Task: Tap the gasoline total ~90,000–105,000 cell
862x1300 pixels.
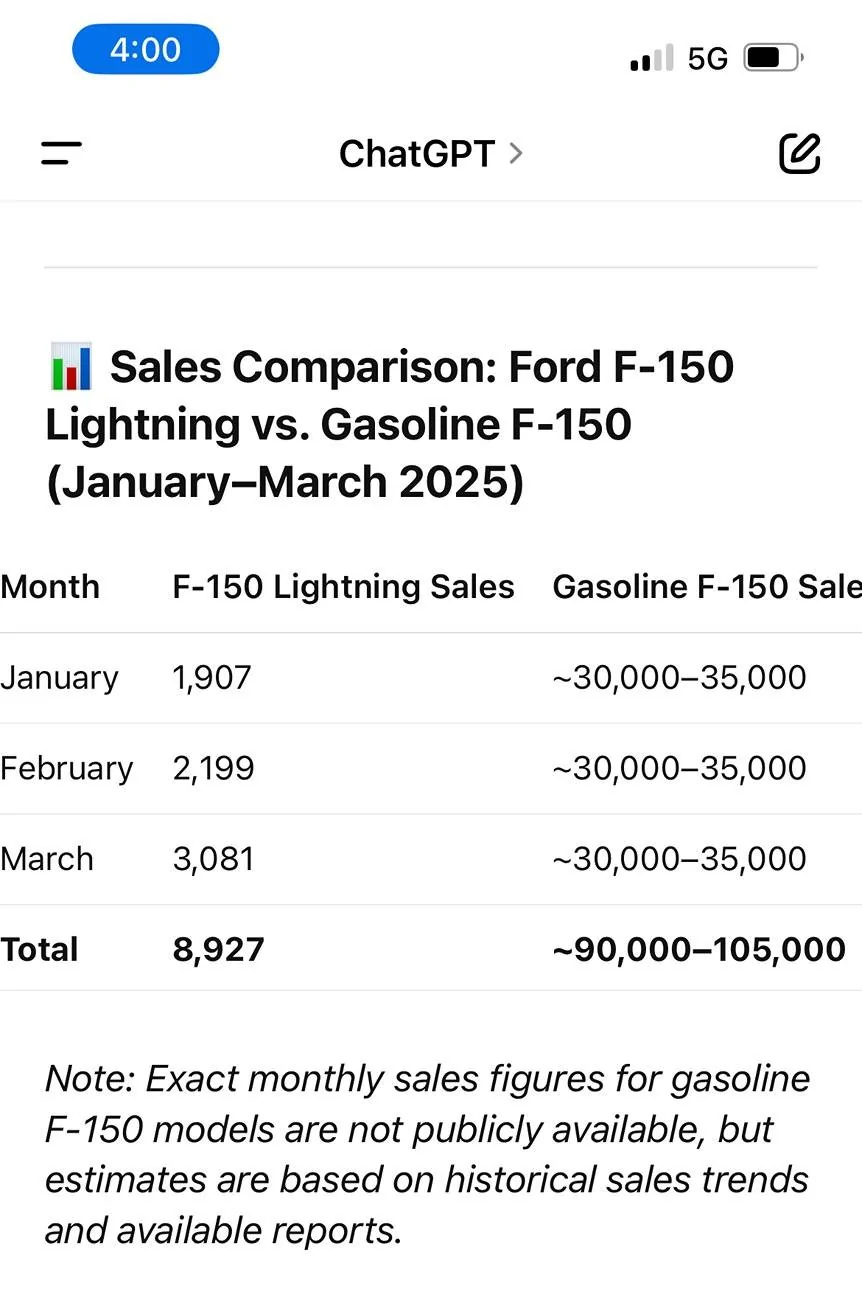Action: 699,949
